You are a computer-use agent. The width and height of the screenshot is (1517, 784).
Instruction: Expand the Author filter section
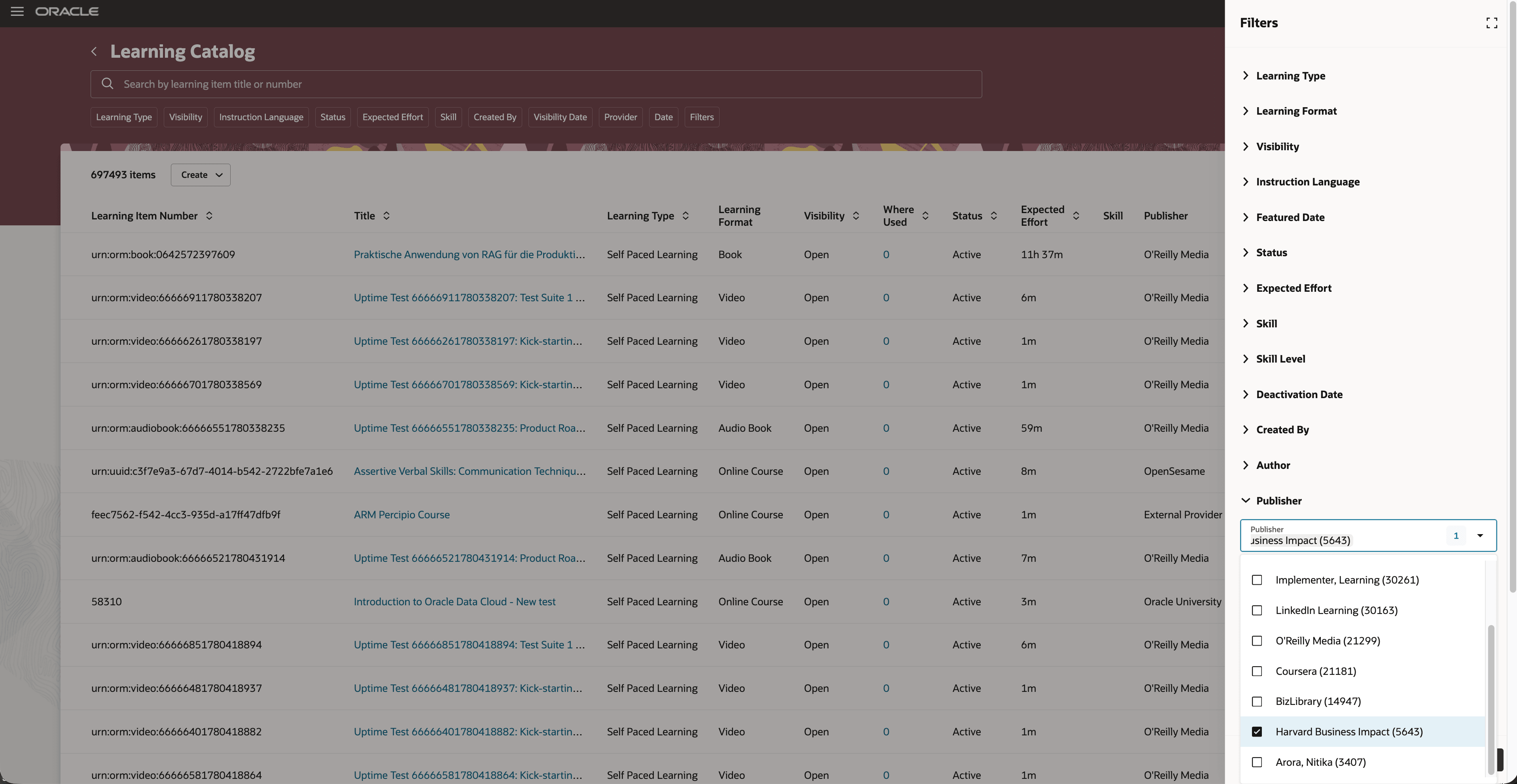[x=1246, y=465]
